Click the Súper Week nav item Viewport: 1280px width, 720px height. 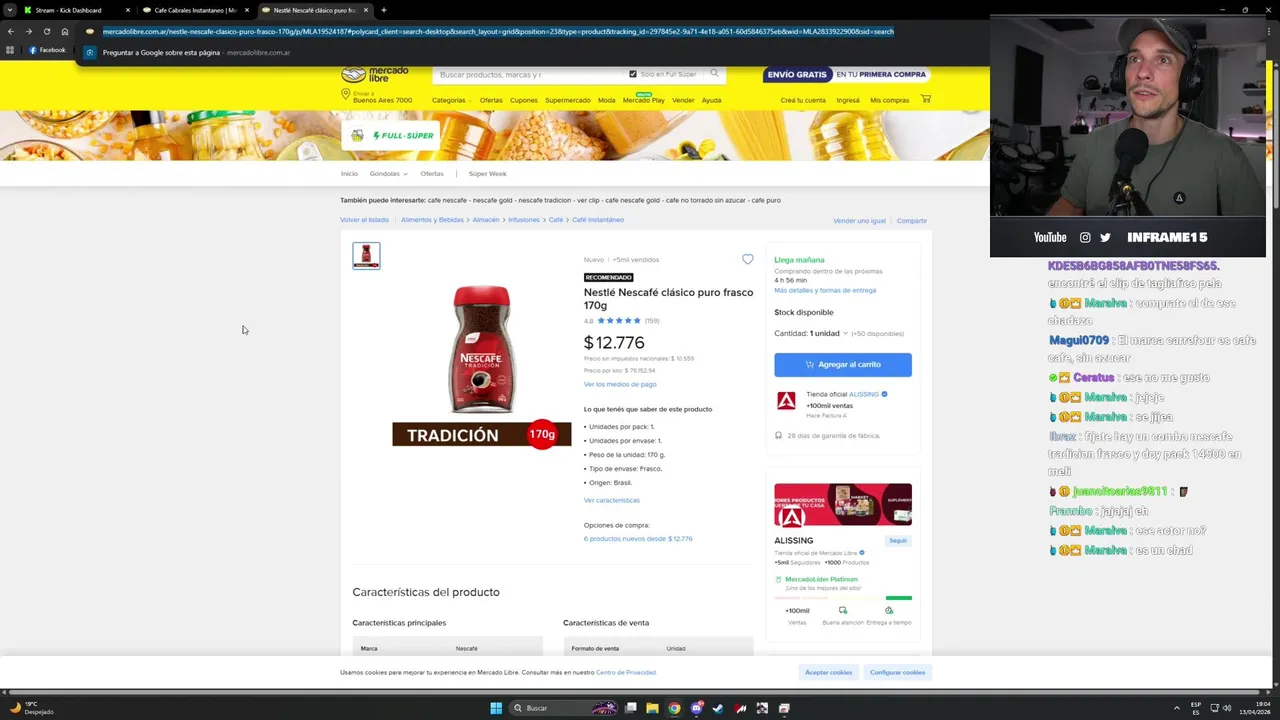pos(487,174)
